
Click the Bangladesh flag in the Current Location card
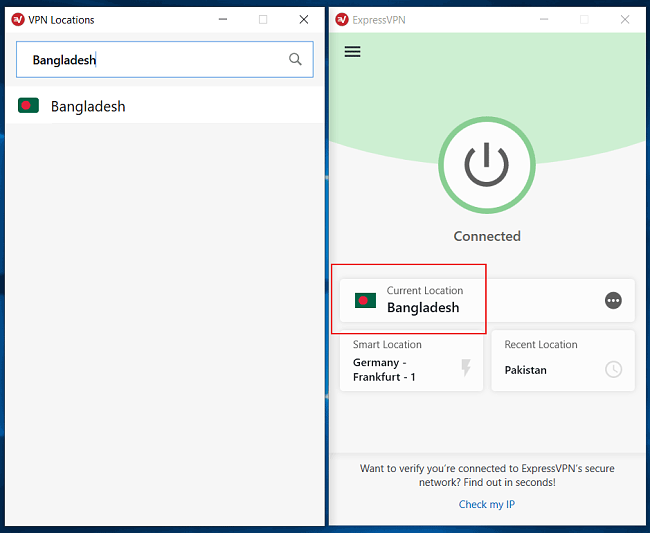pyautogui.click(x=365, y=300)
